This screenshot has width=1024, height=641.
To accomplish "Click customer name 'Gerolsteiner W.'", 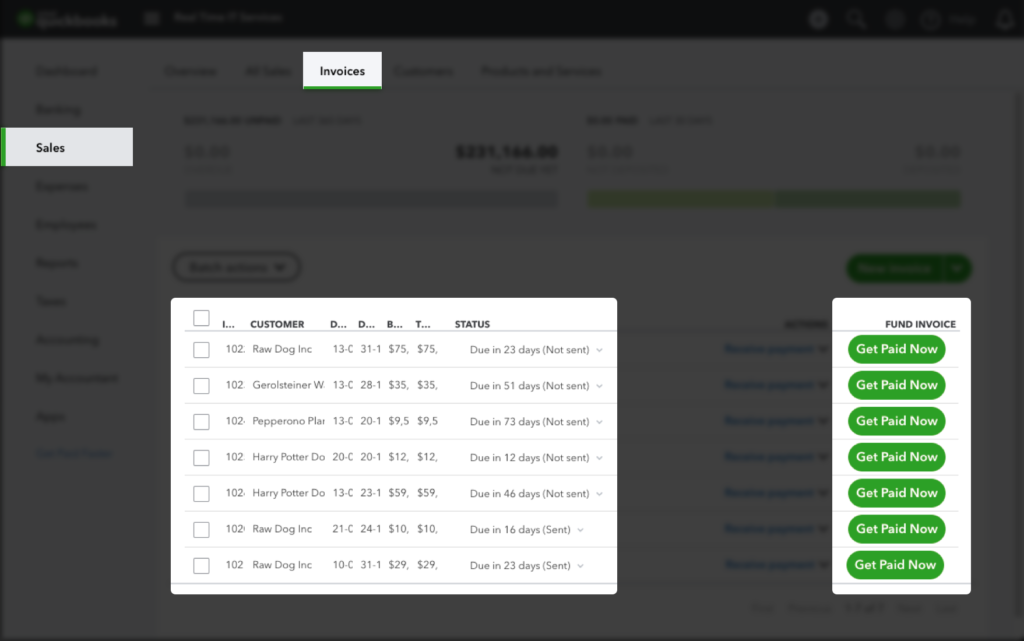I will tap(288, 385).
